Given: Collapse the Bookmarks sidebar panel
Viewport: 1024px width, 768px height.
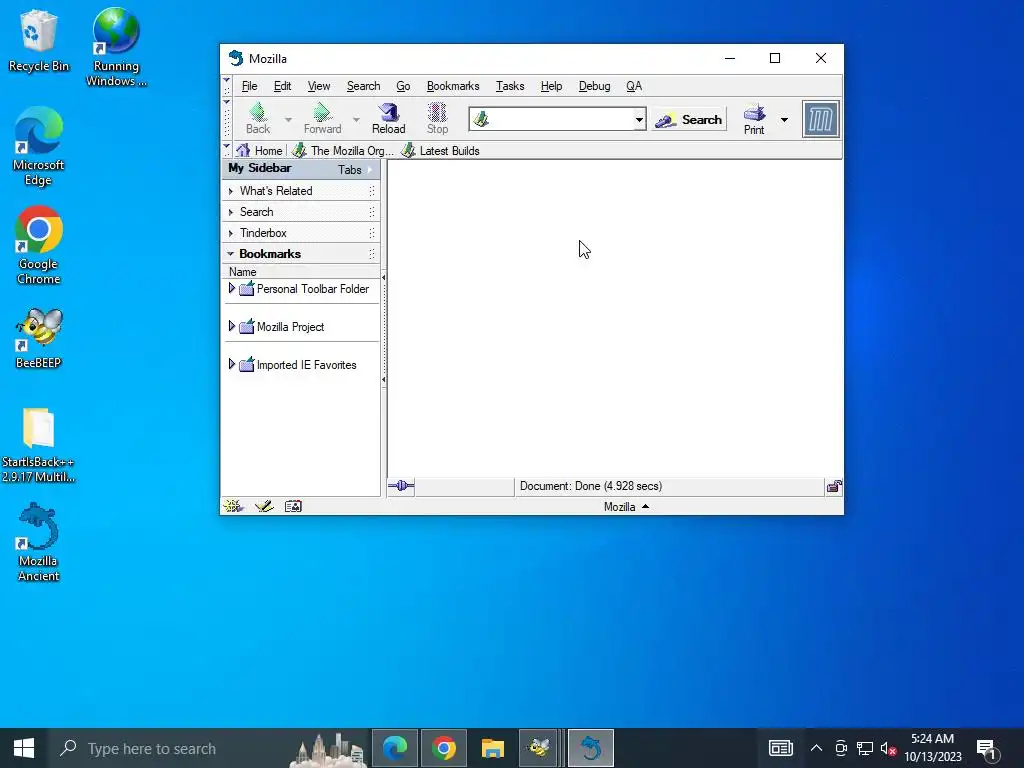Looking at the screenshot, I should tap(300, 253).
